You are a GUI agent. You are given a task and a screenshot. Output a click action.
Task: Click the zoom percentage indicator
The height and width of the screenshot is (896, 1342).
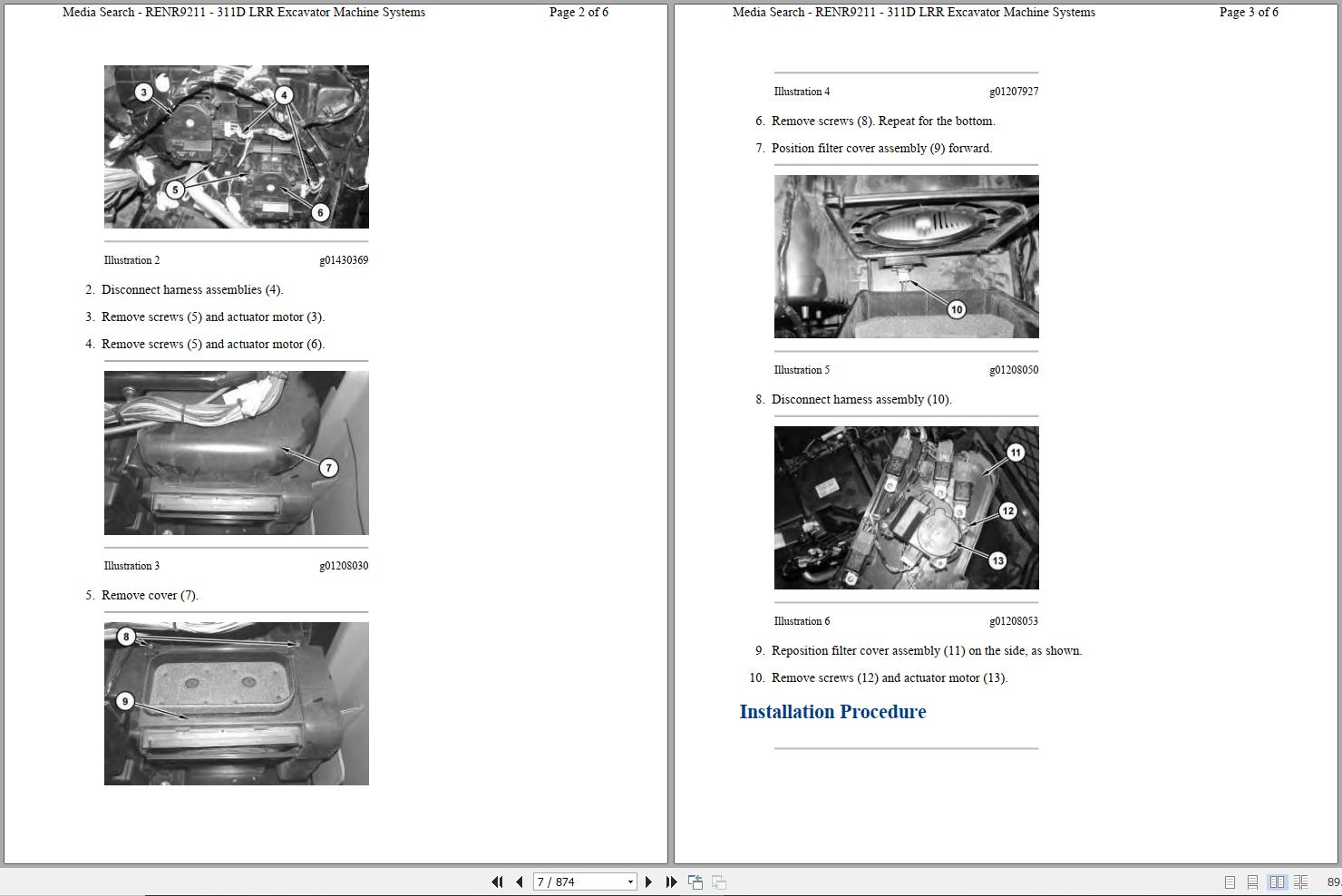coord(1333,881)
